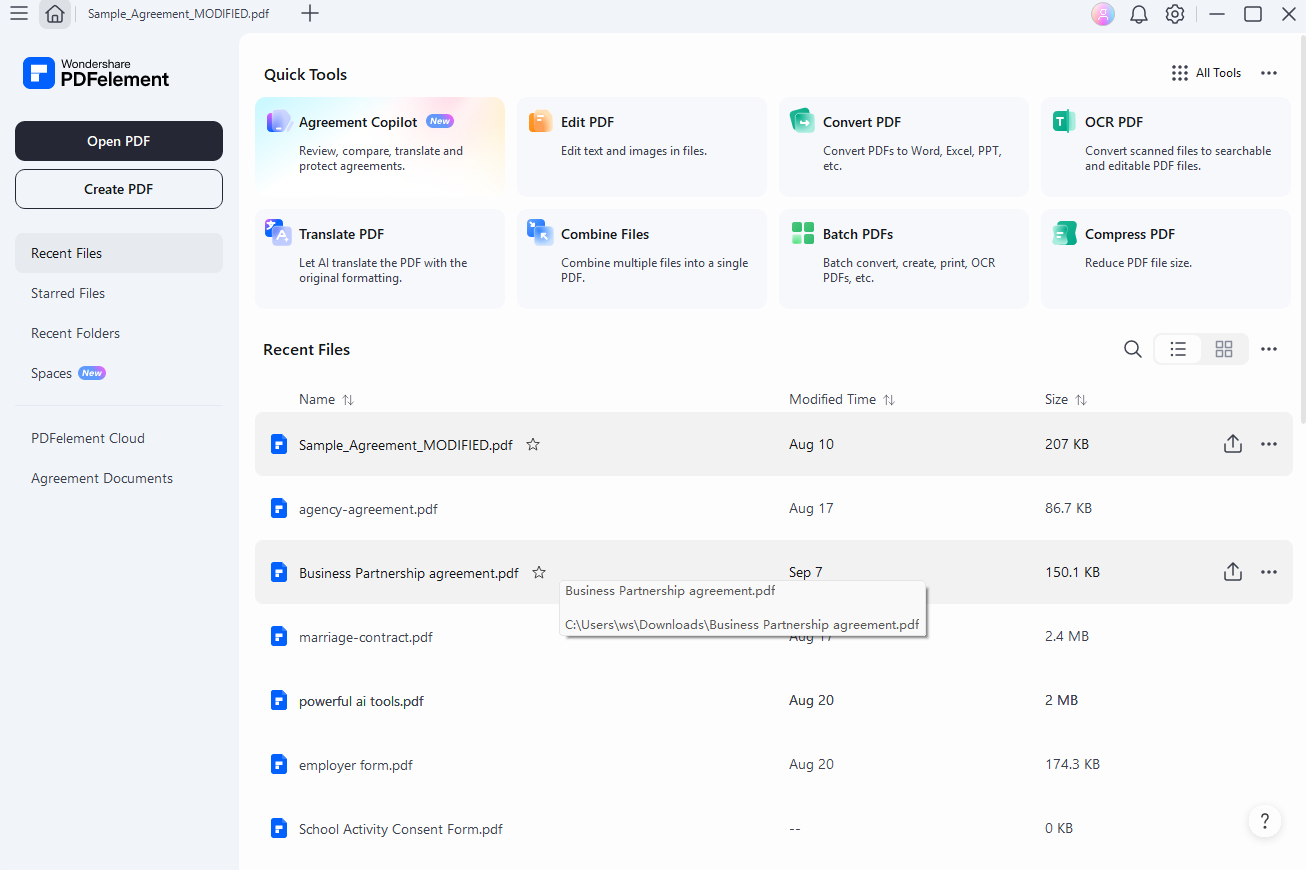Launch the Edit PDF tool
This screenshot has width=1306, height=870.
click(642, 146)
